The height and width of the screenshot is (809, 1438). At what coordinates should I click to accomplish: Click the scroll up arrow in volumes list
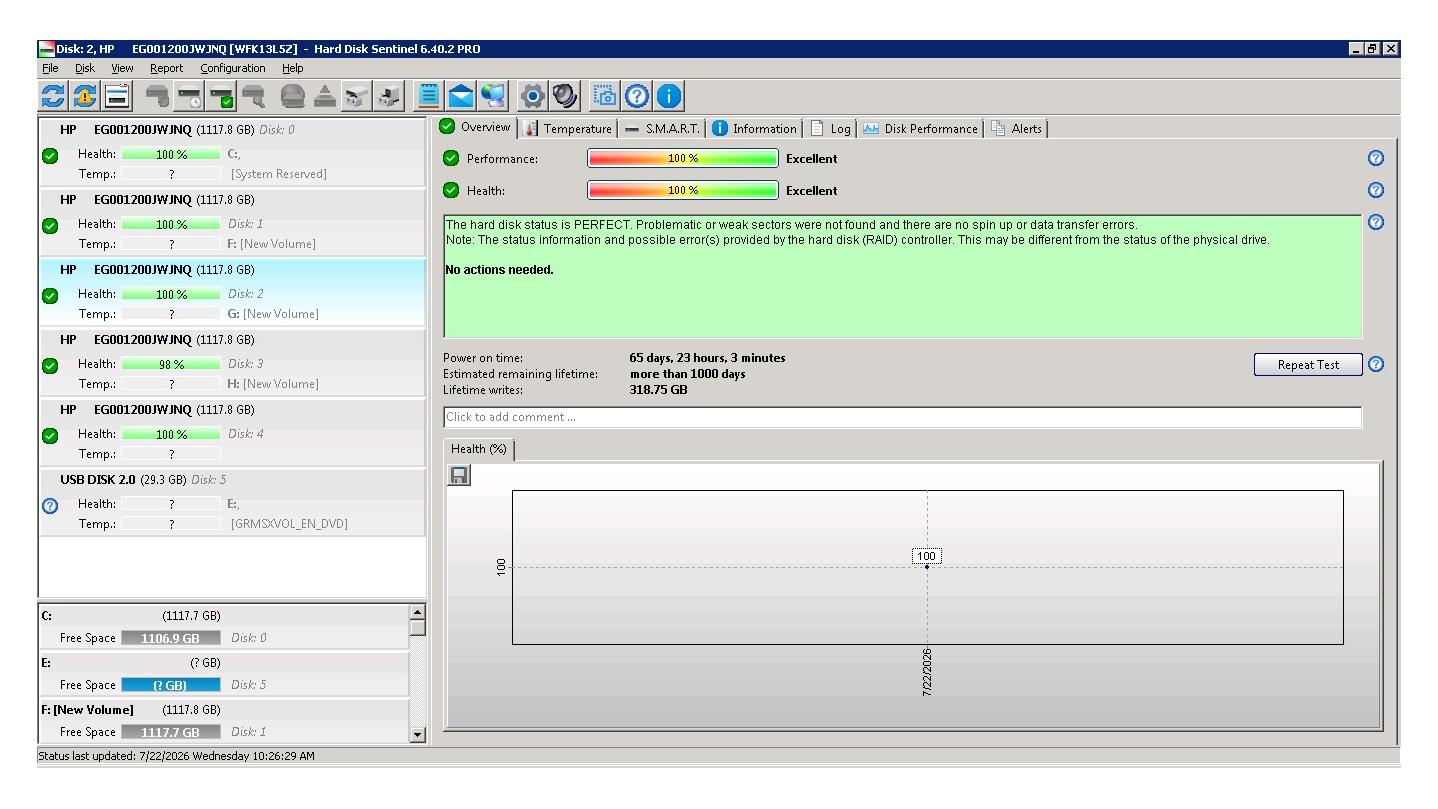pos(418,612)
